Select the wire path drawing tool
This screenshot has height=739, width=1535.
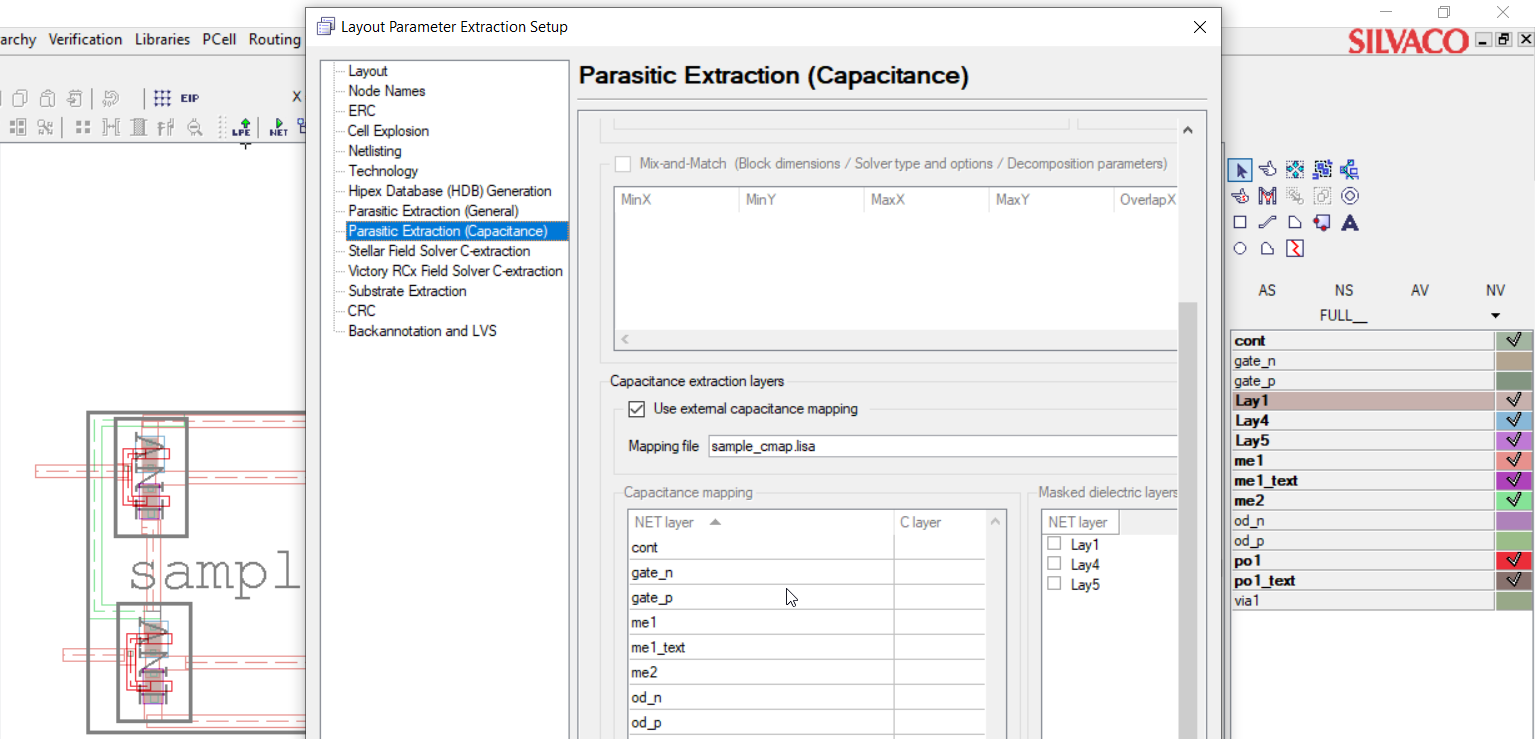[1267, 222]
